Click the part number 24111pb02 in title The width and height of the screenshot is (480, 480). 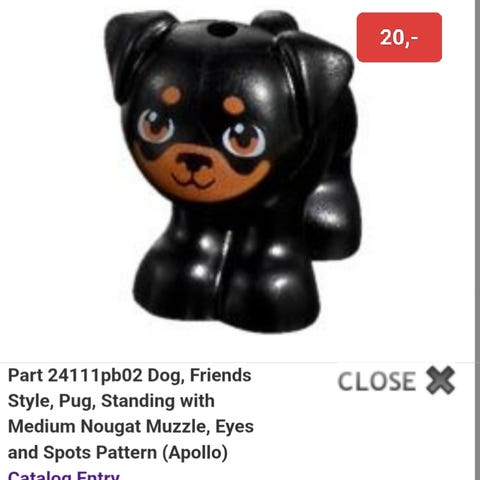(x=95, y=375)
